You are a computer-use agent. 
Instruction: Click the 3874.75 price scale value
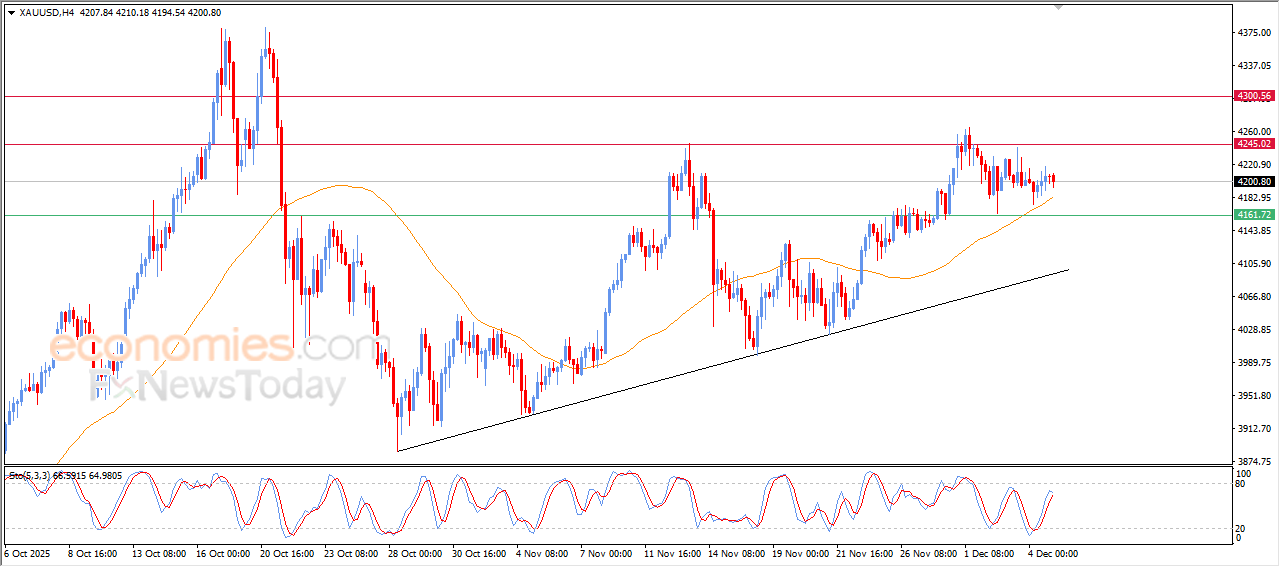click(1254, 461)
